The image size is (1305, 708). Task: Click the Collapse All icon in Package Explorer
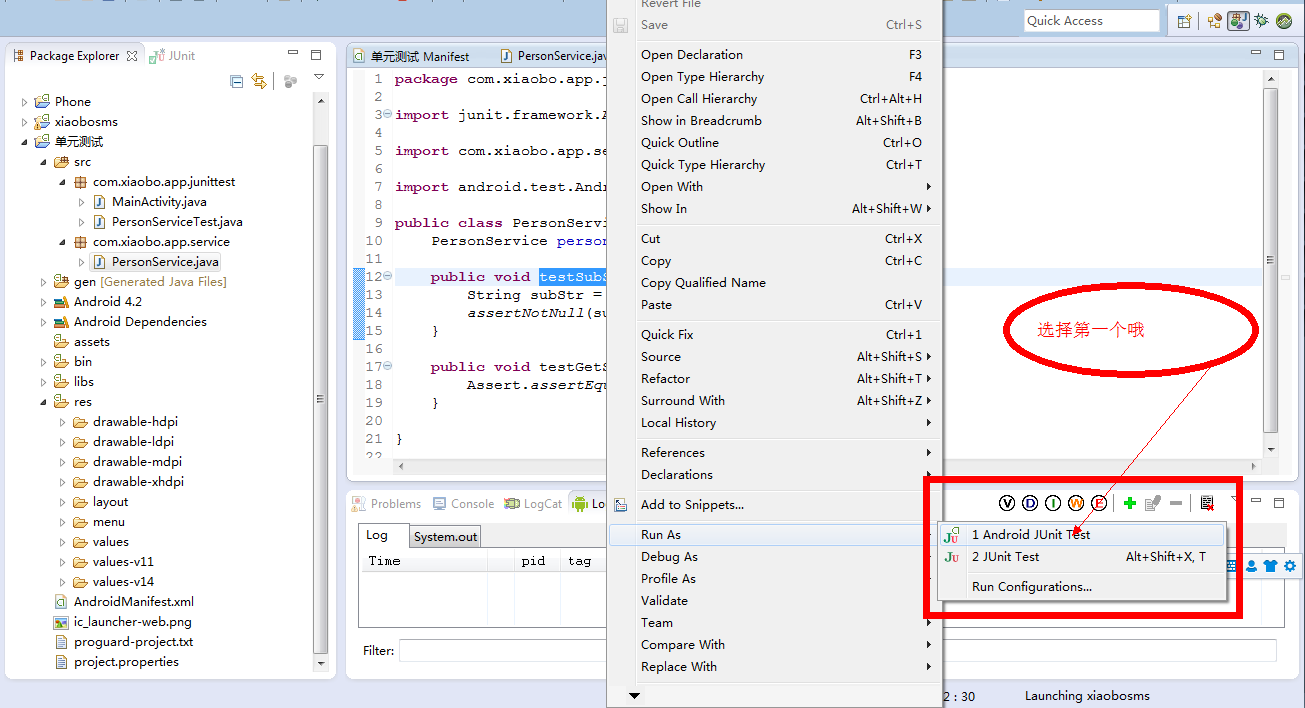coord(237,81)
